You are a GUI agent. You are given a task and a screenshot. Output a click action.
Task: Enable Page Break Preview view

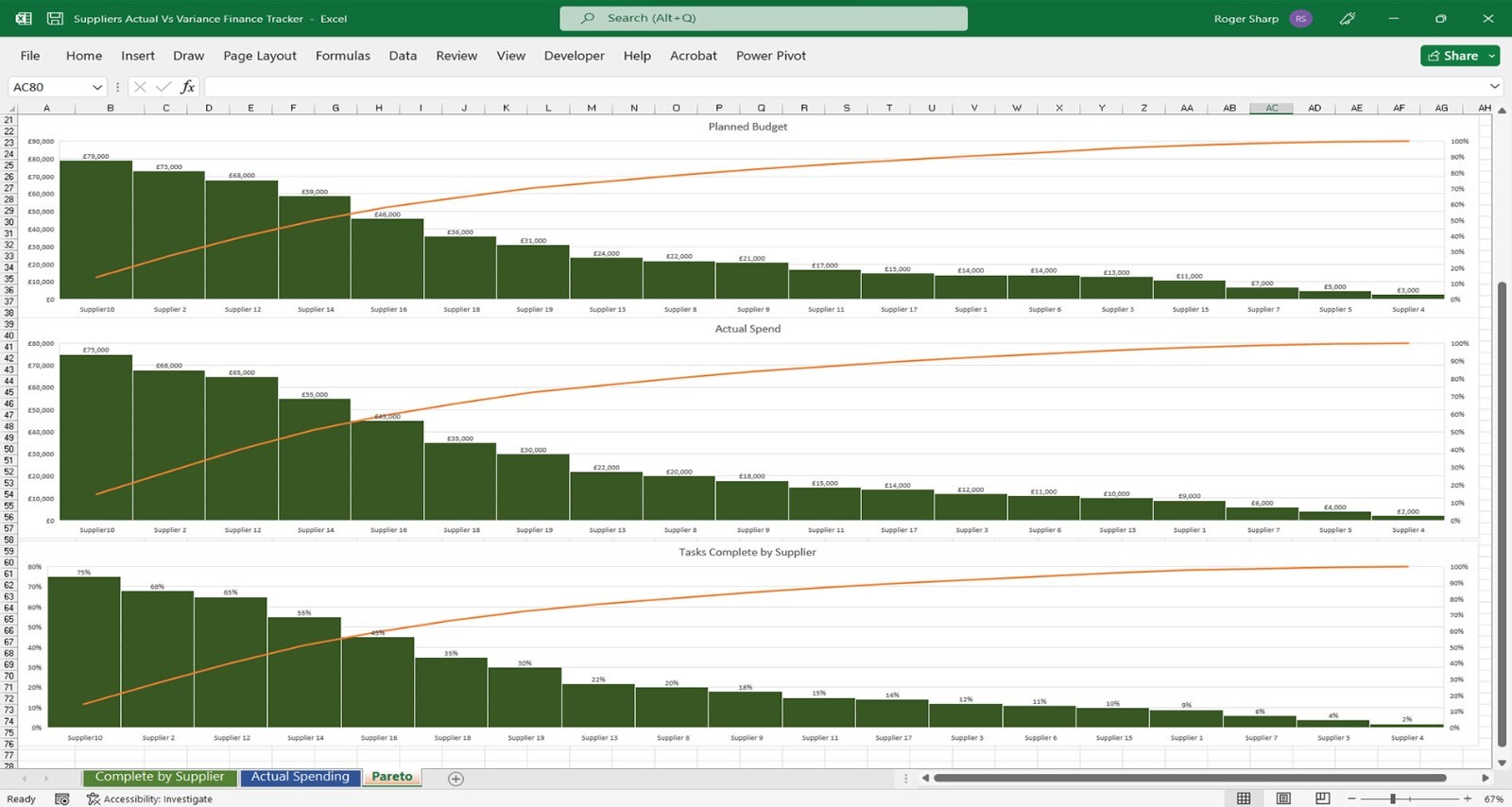[1322, 798]
